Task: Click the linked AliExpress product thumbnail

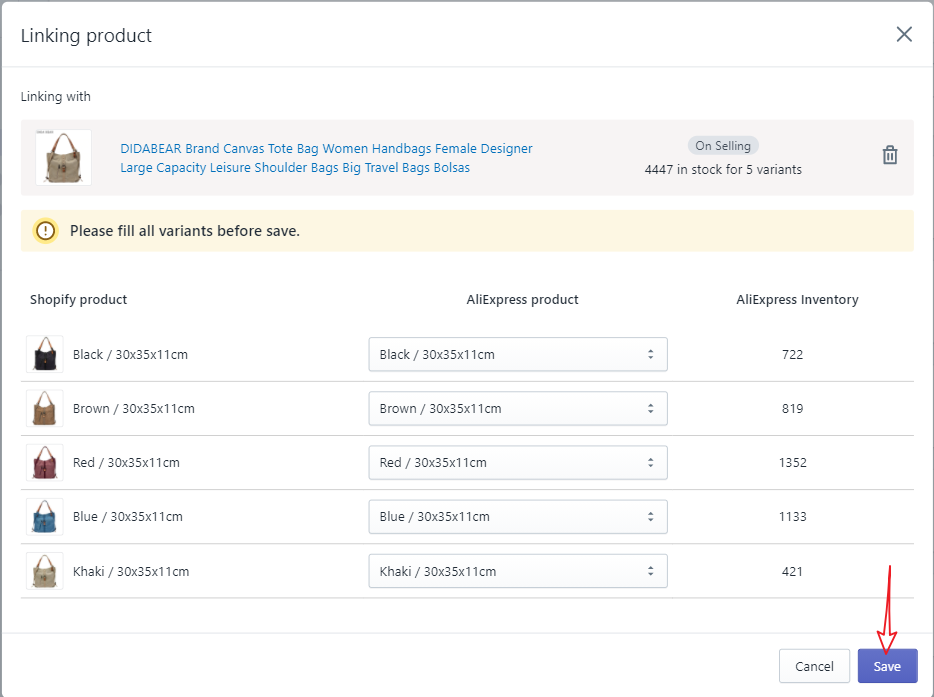Action: [x=63, y=157]
